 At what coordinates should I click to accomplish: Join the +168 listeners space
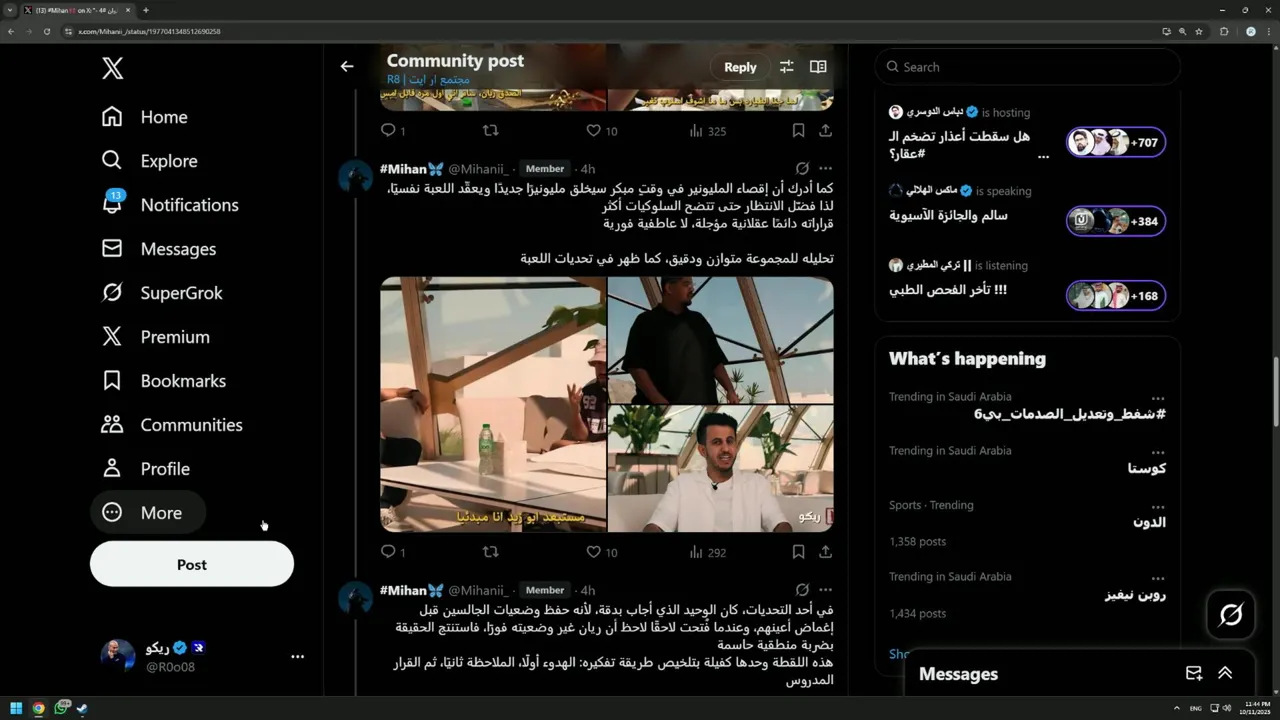[x=1115, y=296]
